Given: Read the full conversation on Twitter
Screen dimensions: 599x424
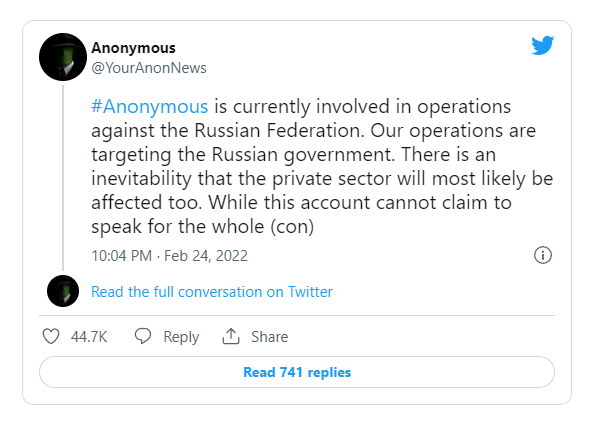Looking at the screenshot, I should (x=212, y=292).
